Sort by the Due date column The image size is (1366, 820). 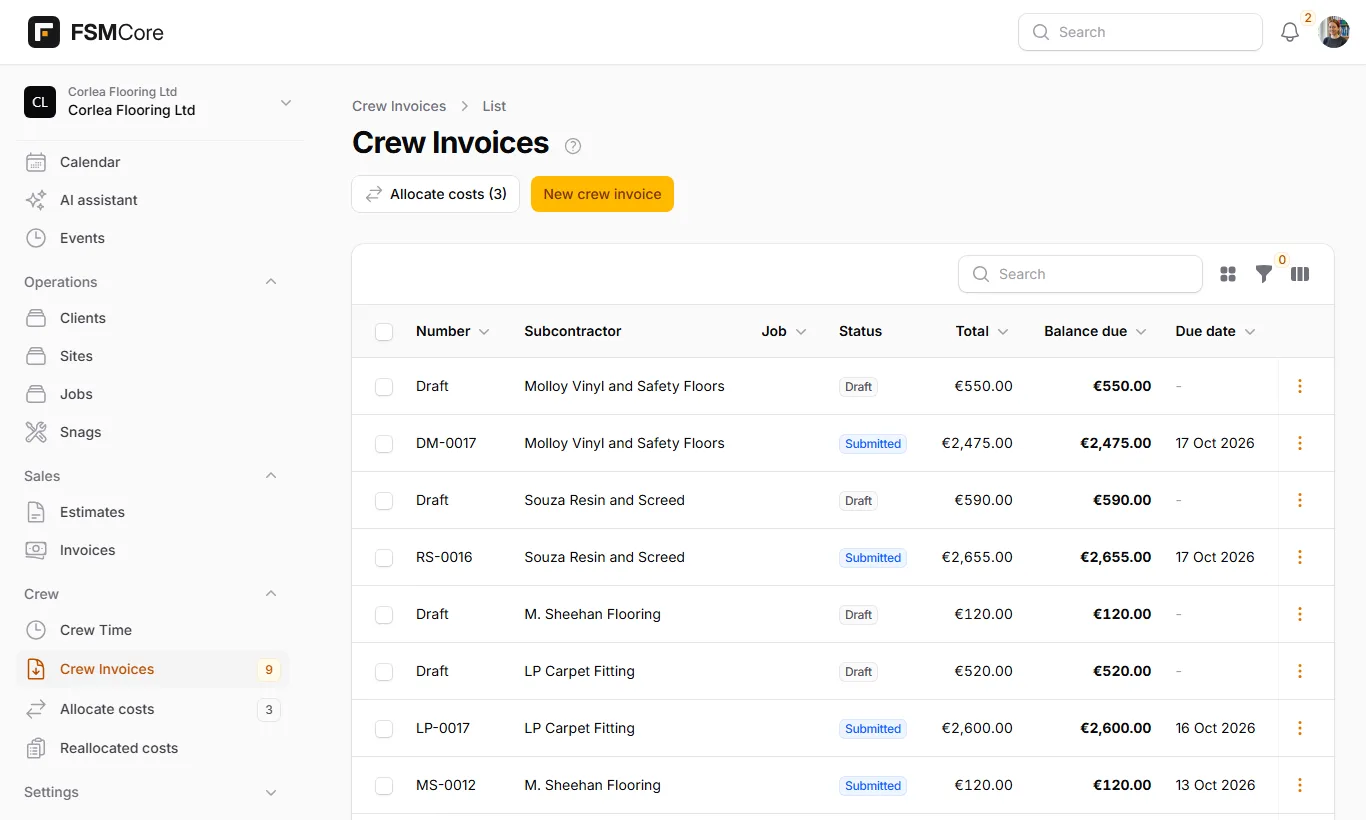point(1215,331)
